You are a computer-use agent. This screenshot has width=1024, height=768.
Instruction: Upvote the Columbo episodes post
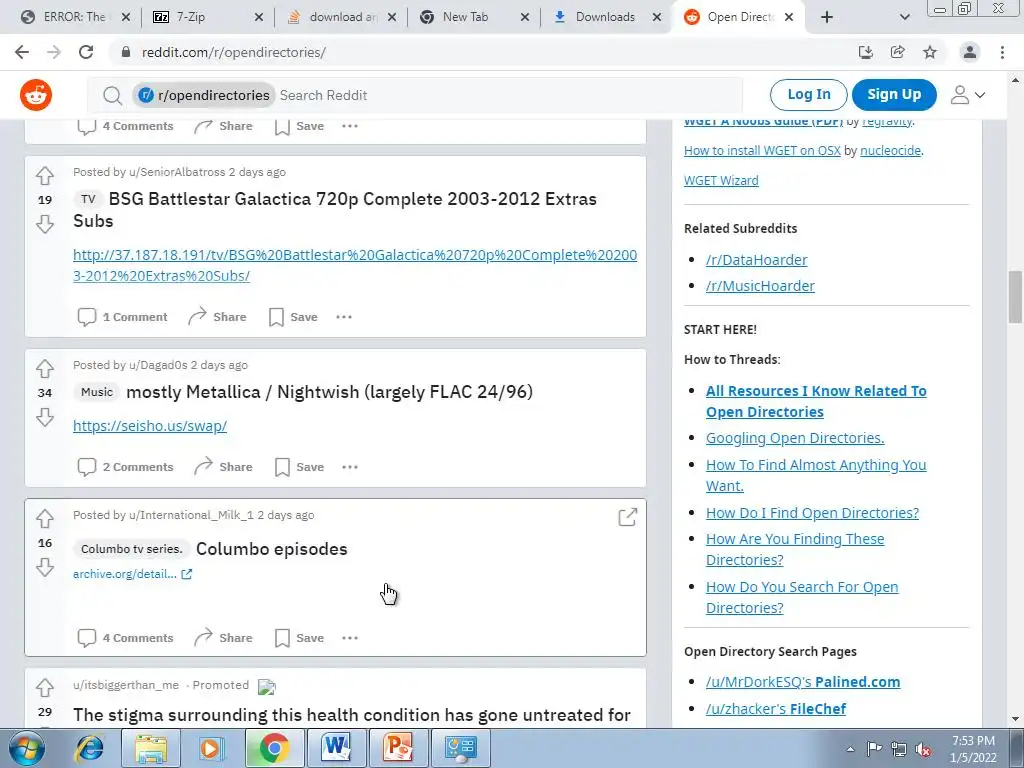pos(44,519)
